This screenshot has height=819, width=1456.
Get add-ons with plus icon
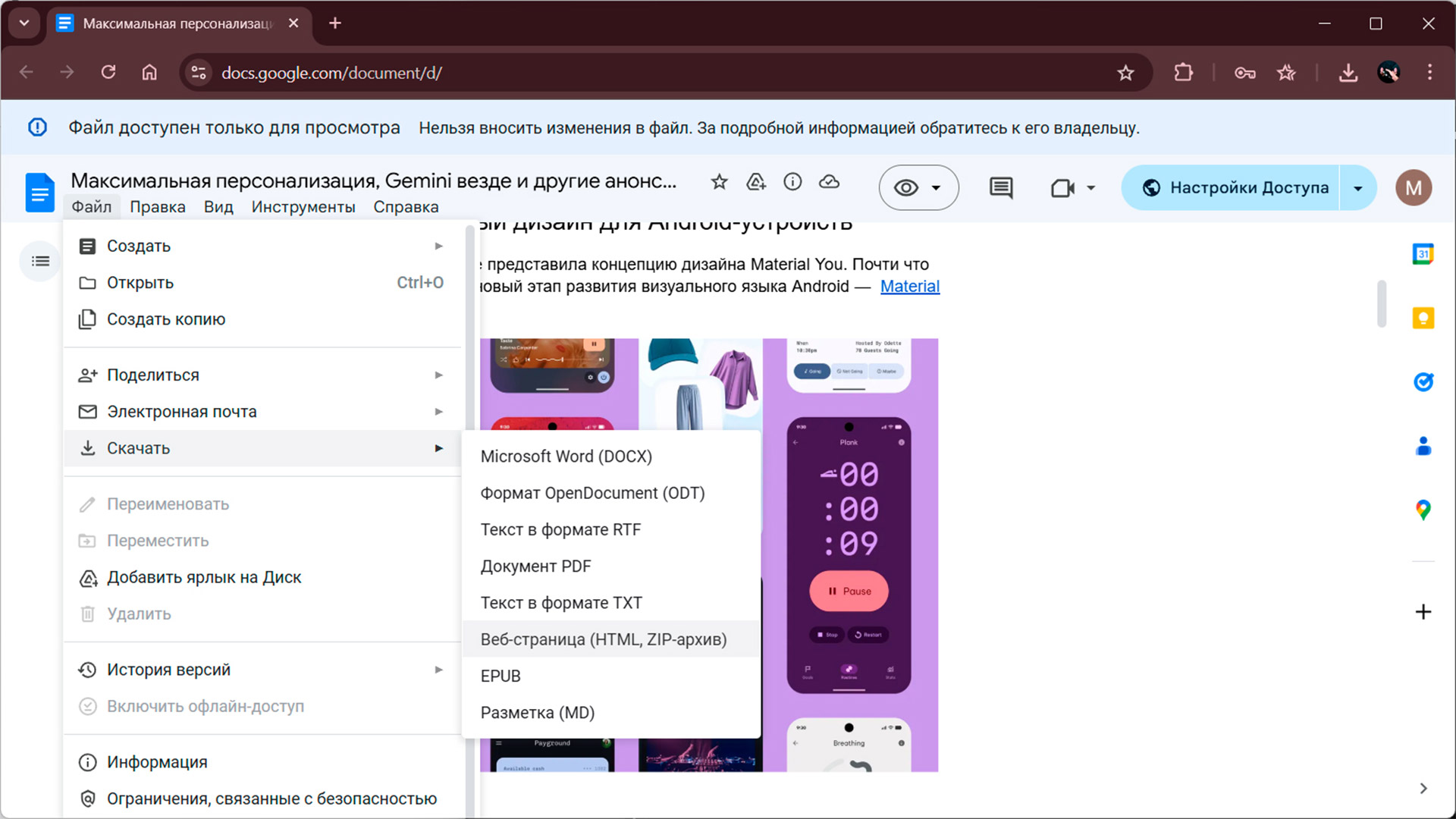click(1423, 612)
